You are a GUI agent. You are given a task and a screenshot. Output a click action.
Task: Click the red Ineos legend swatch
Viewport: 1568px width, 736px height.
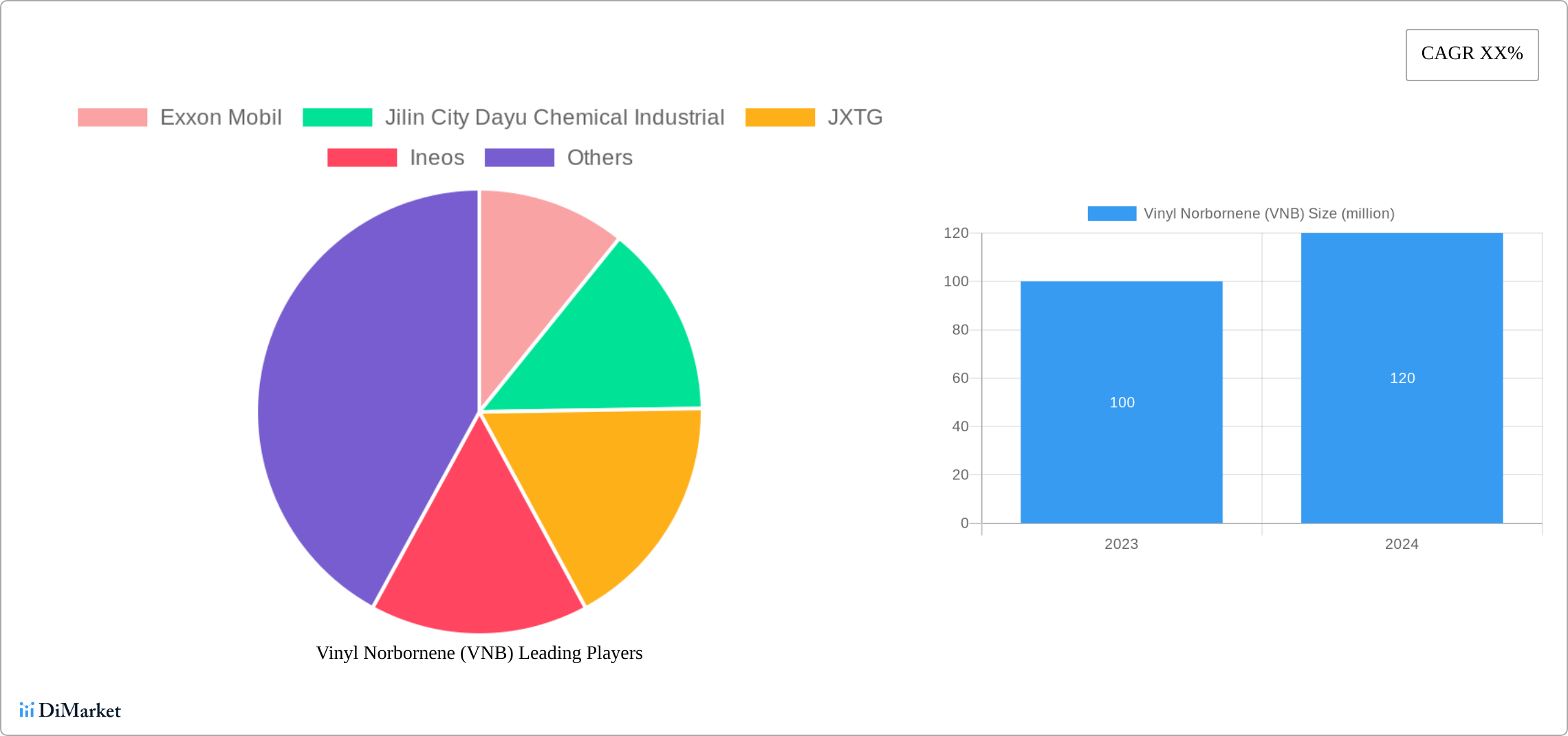(x=362, y=158)
